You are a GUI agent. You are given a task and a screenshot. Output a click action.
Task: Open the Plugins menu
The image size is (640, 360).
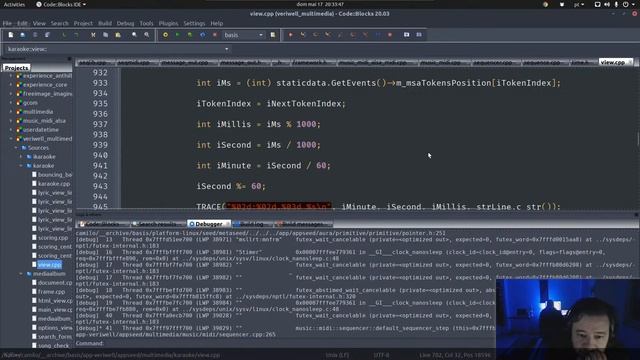[168, 23]
